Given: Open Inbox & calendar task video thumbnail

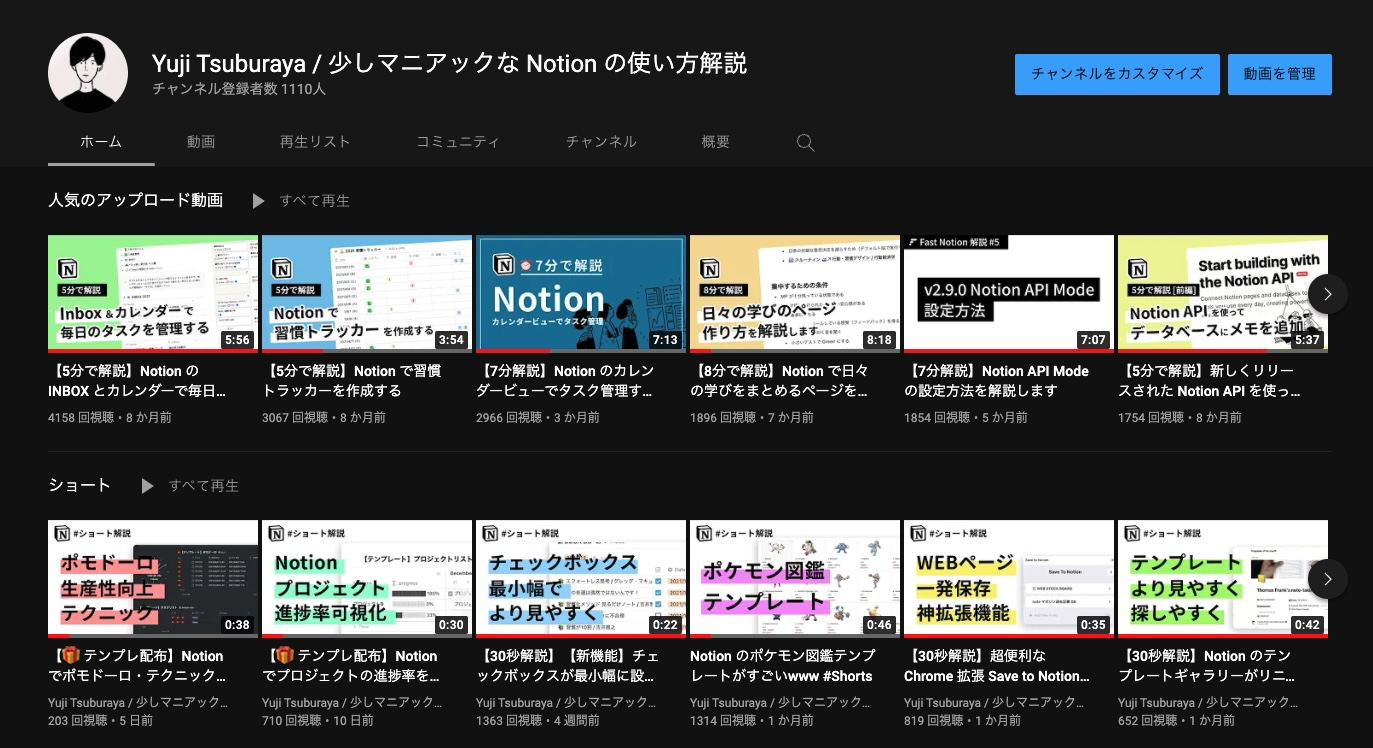Looking at the screenshot, I should 153,294.
